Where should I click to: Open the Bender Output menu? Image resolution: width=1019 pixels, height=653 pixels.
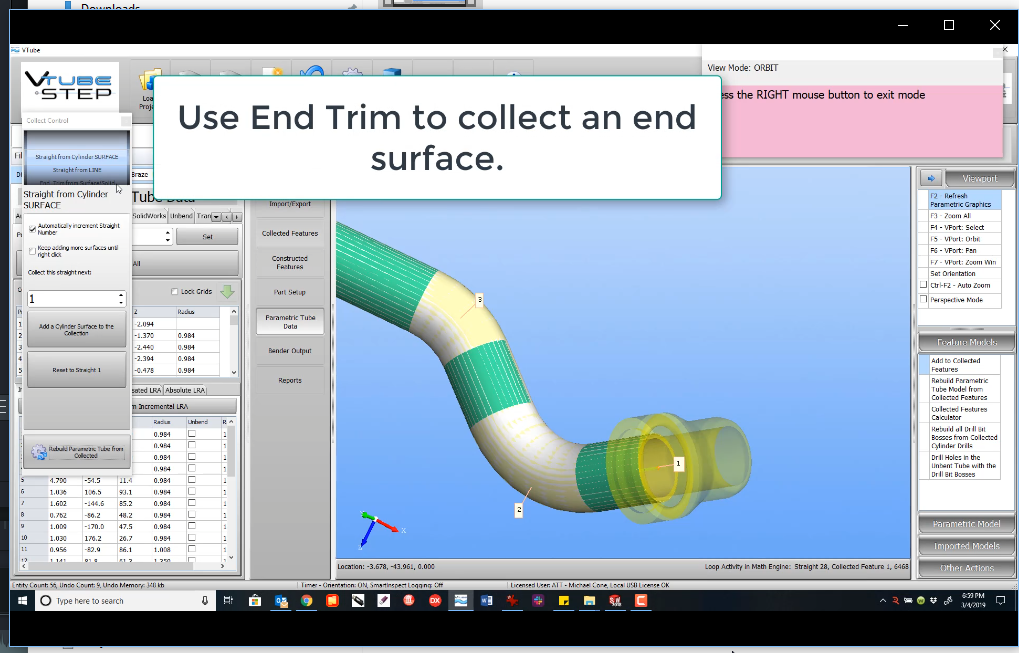coord(290,351)
